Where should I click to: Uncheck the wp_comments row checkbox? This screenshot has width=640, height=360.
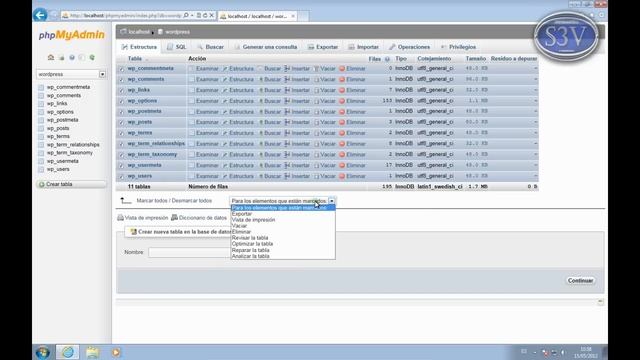pos(121,80)
